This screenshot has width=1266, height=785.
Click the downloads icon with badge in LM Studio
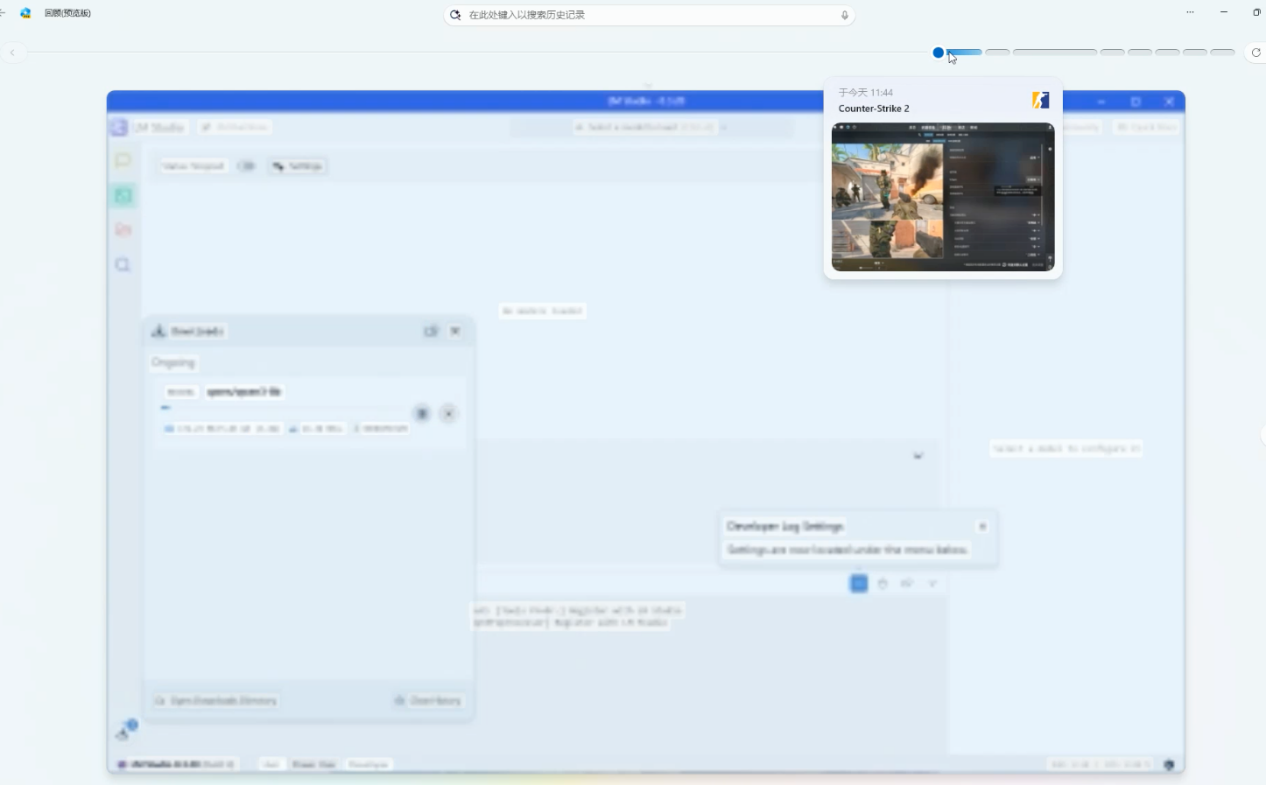(x=124, y=731)
